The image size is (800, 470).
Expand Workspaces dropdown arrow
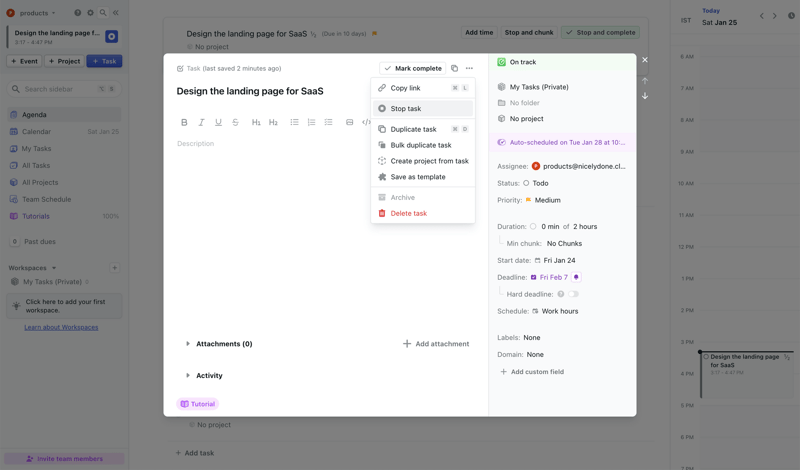click(54, 268)
